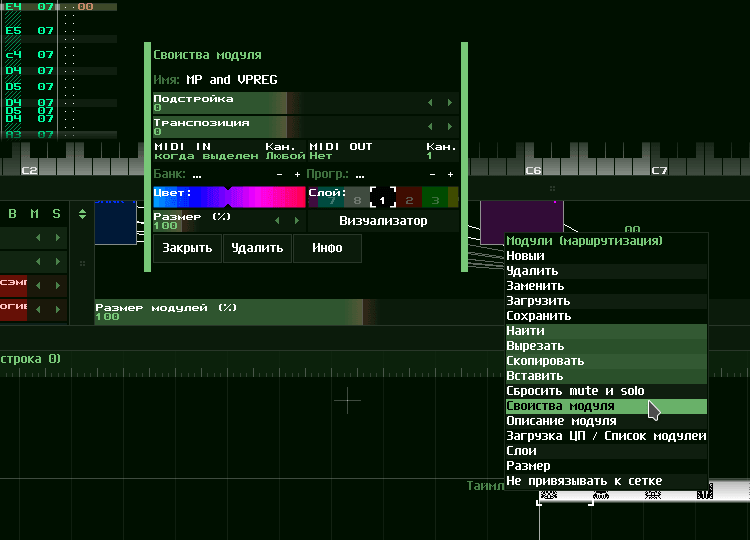
Task: Choose Вырезать in the context menu
Action: click(607, 346)
